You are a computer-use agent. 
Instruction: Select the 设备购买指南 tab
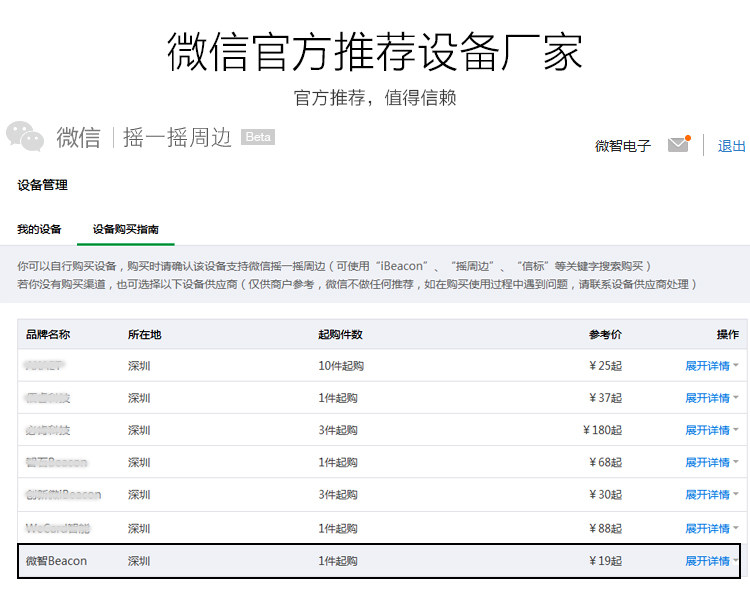point(126,229)
